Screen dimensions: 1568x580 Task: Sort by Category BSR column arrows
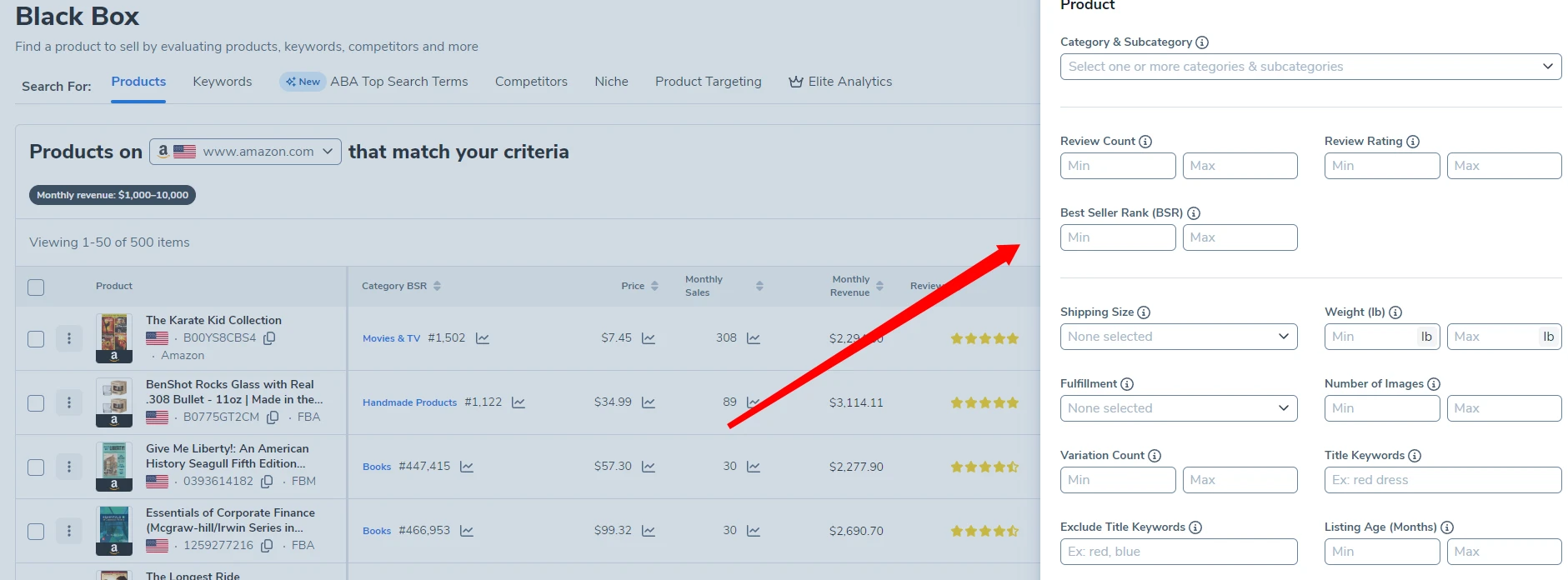coord(437,286)
